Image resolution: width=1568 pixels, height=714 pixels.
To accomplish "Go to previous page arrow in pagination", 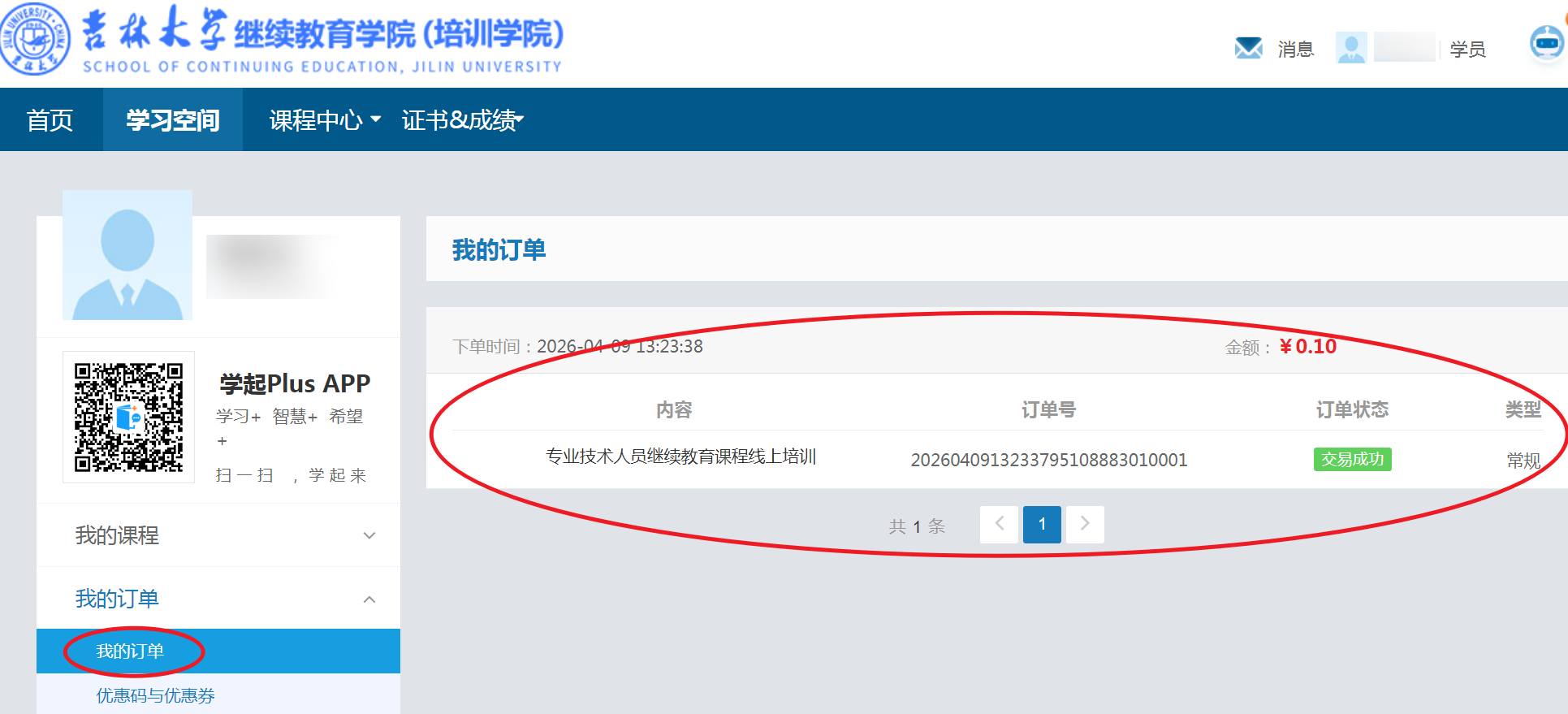I will coord(1000,524).
